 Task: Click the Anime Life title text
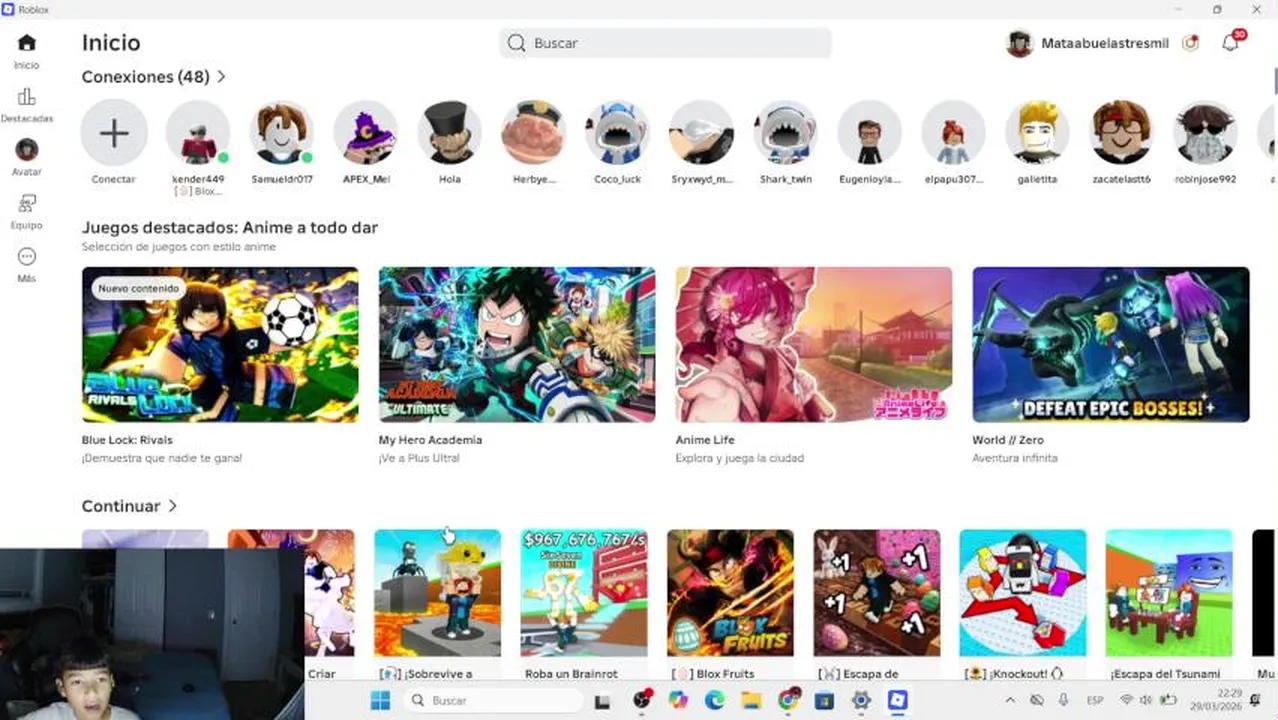pyautogui.click(x=705, y=440)
